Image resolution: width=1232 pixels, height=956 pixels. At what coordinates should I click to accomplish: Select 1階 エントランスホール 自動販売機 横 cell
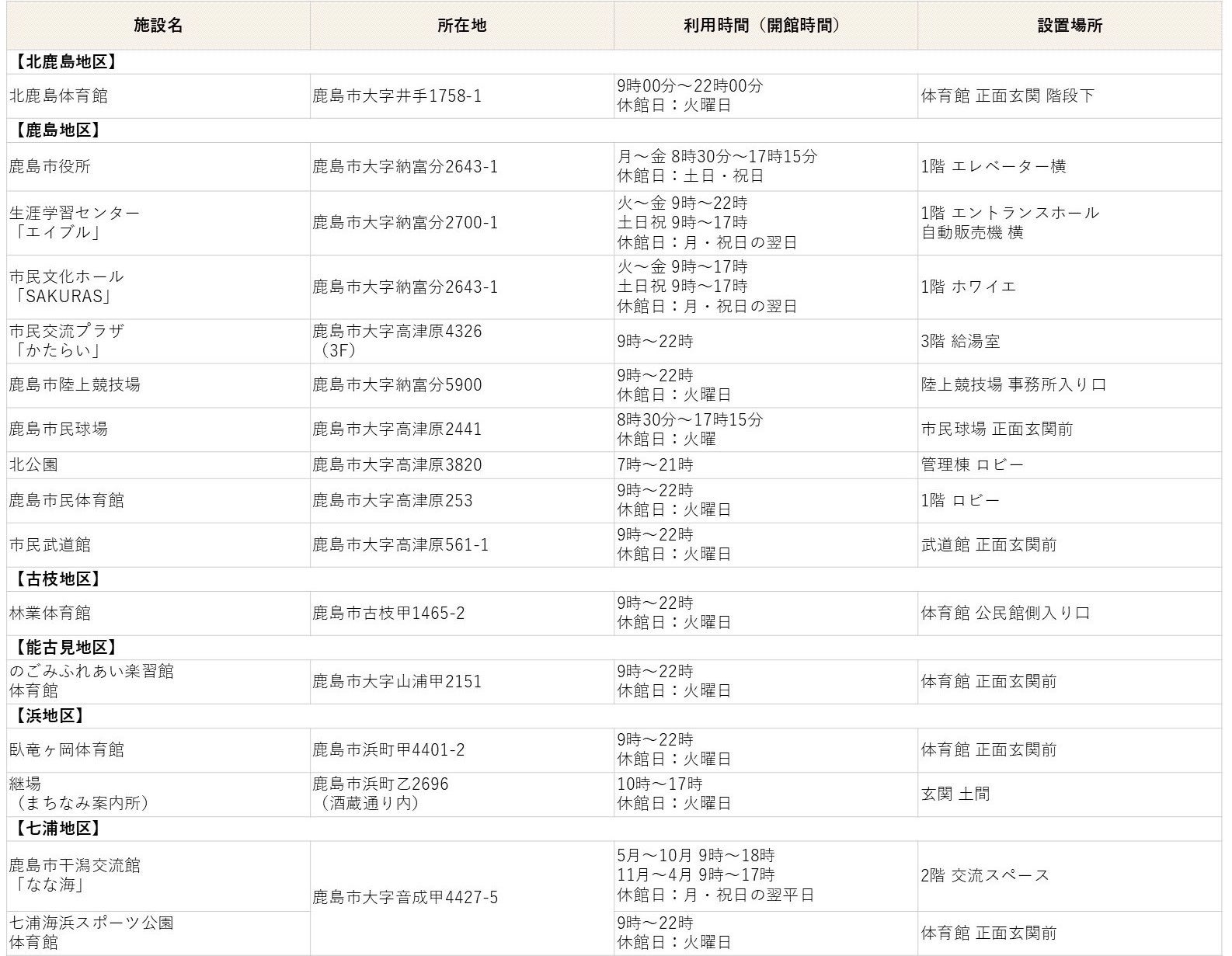click(1010, 222)
